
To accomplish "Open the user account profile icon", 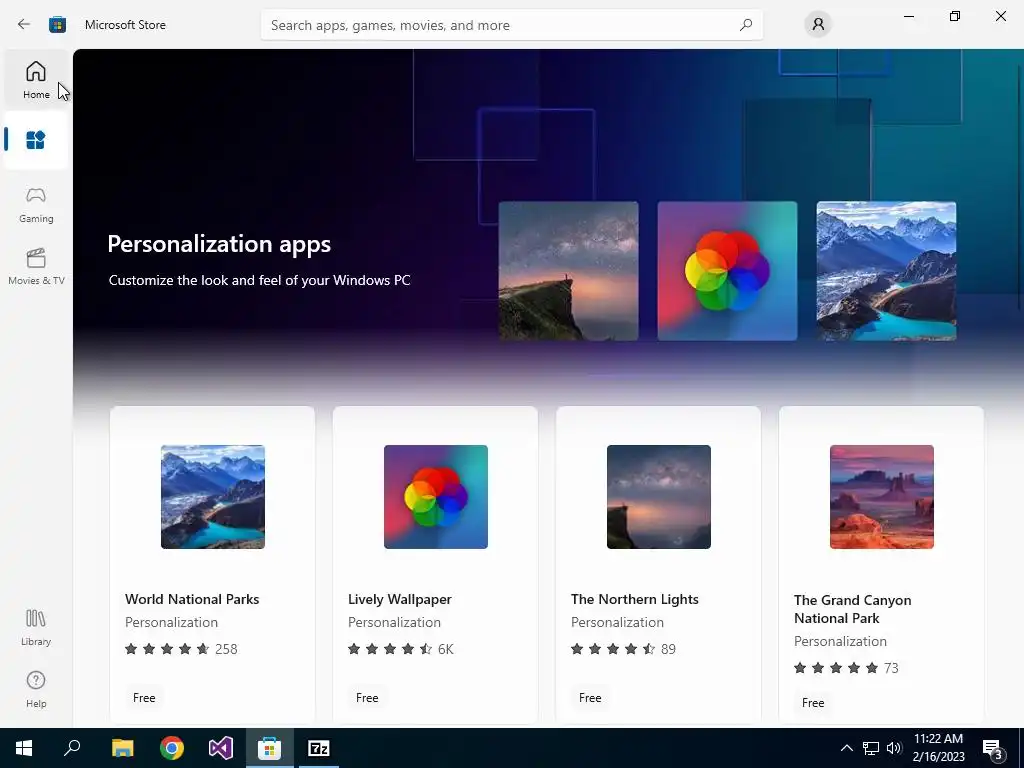I will (x=818, y=25).
